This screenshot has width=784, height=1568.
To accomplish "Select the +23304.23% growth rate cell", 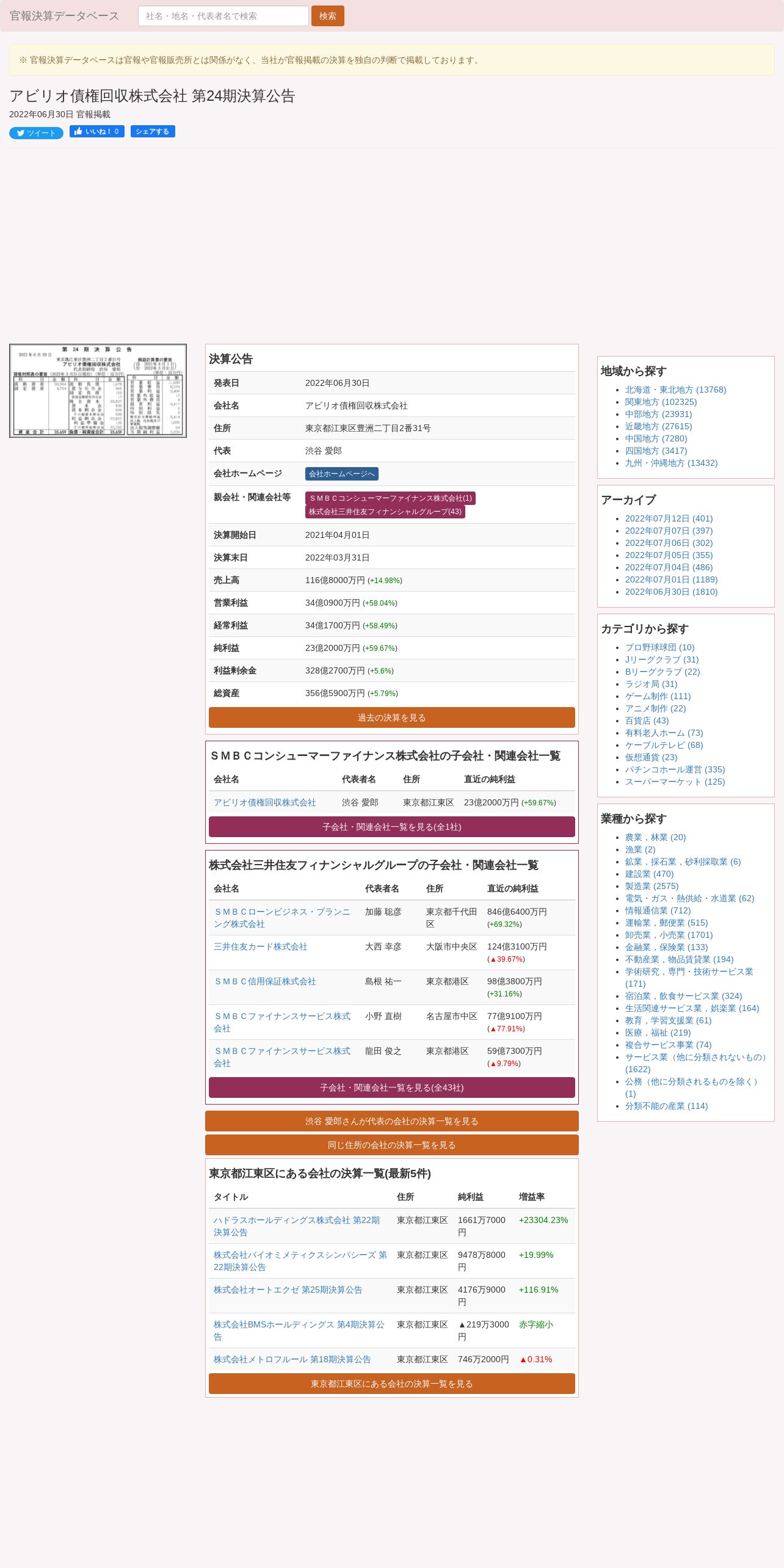I will pos(543,1220).
